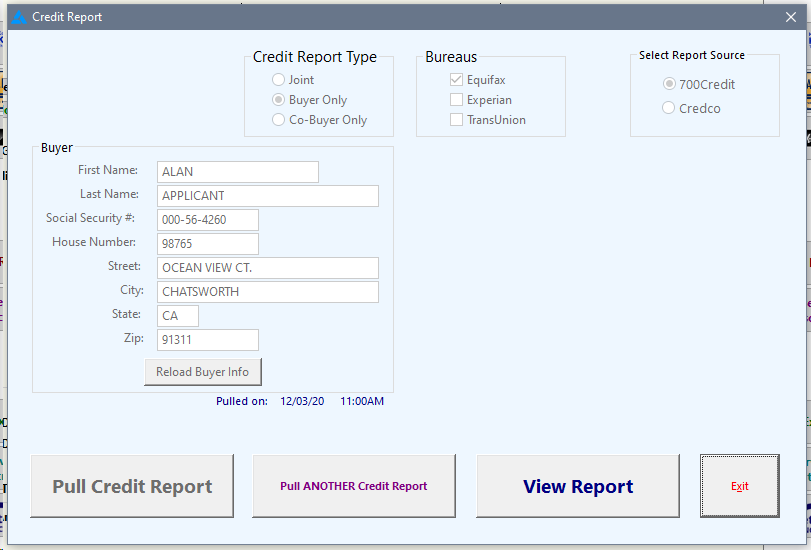
Task: Focus the Social Security number field
Action: click(208, 220)
